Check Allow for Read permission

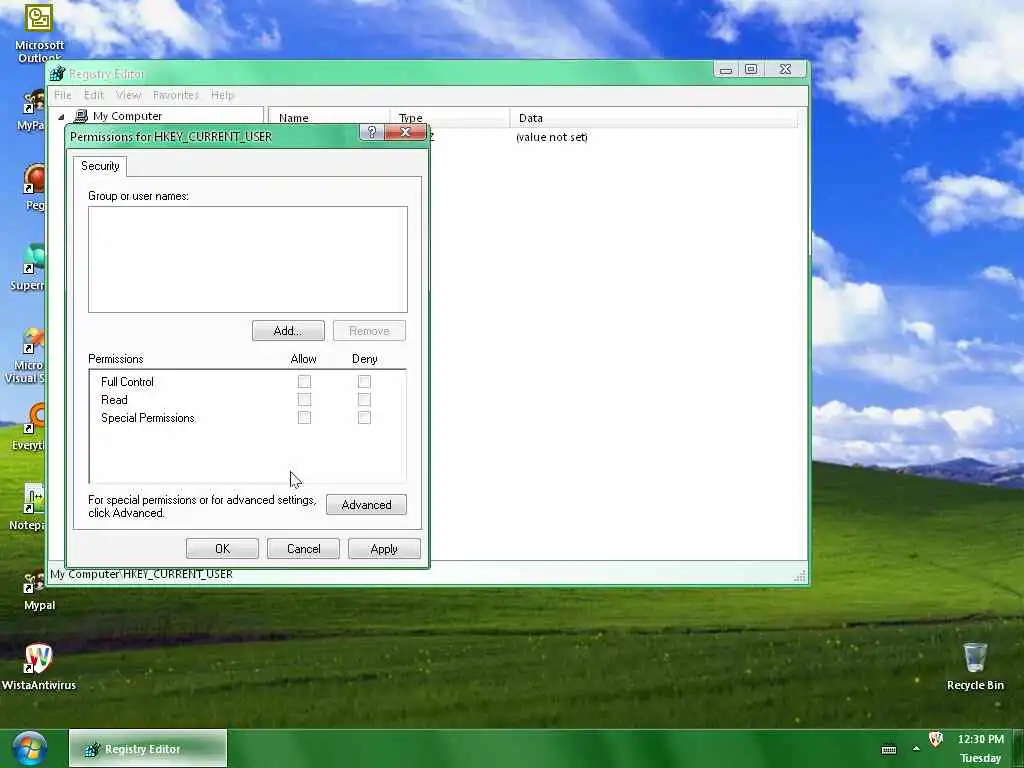pos(304,400)
